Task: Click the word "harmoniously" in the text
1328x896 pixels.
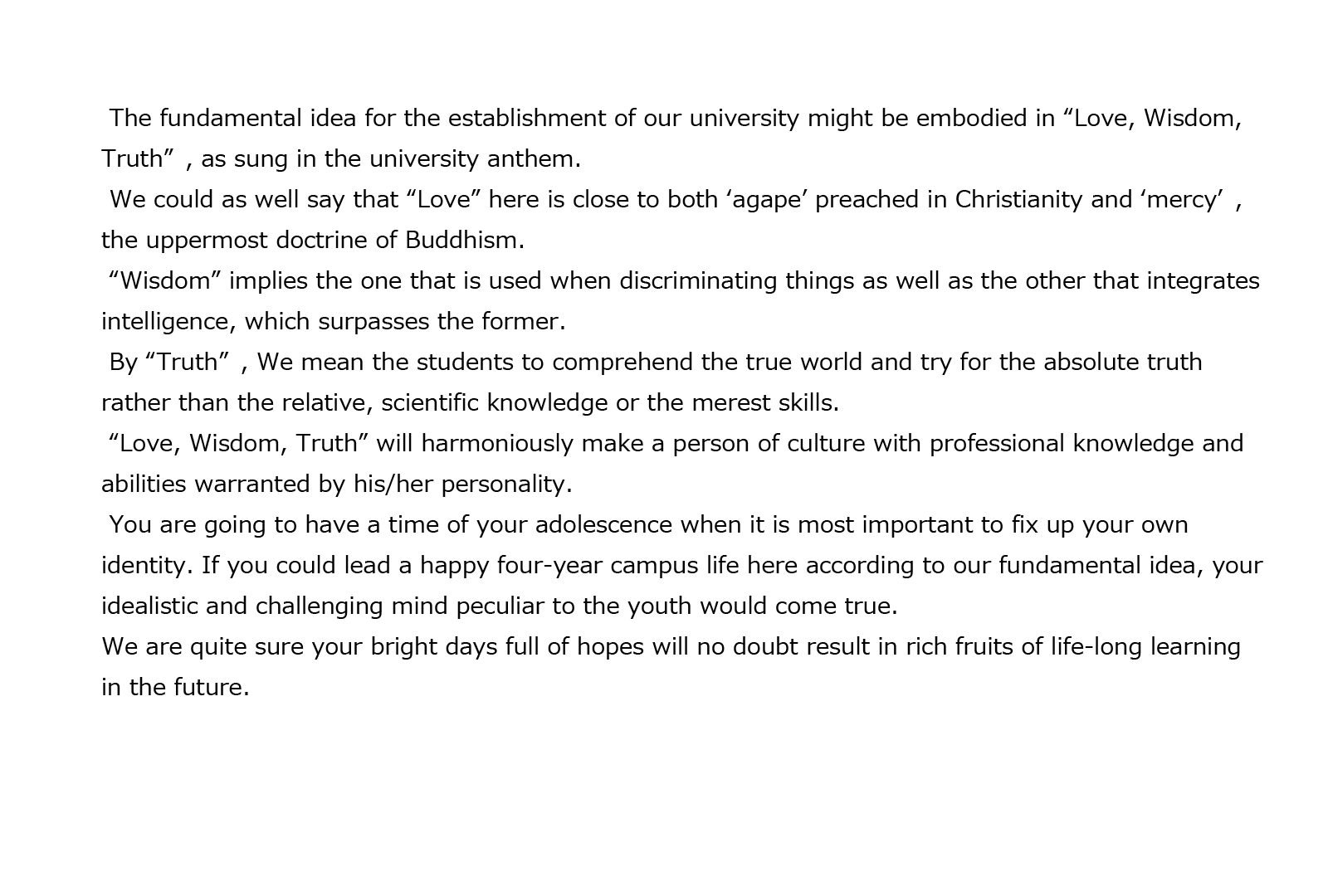Action: 497,444
